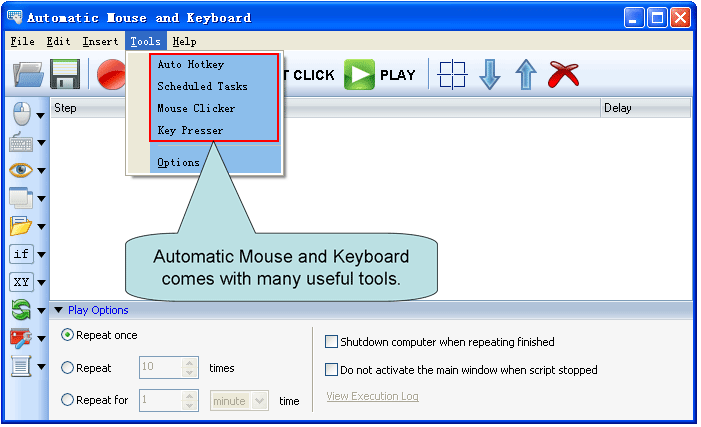Click the app icon in title bar
Viewport: 701px width, 427px height.
pos(15,17)
